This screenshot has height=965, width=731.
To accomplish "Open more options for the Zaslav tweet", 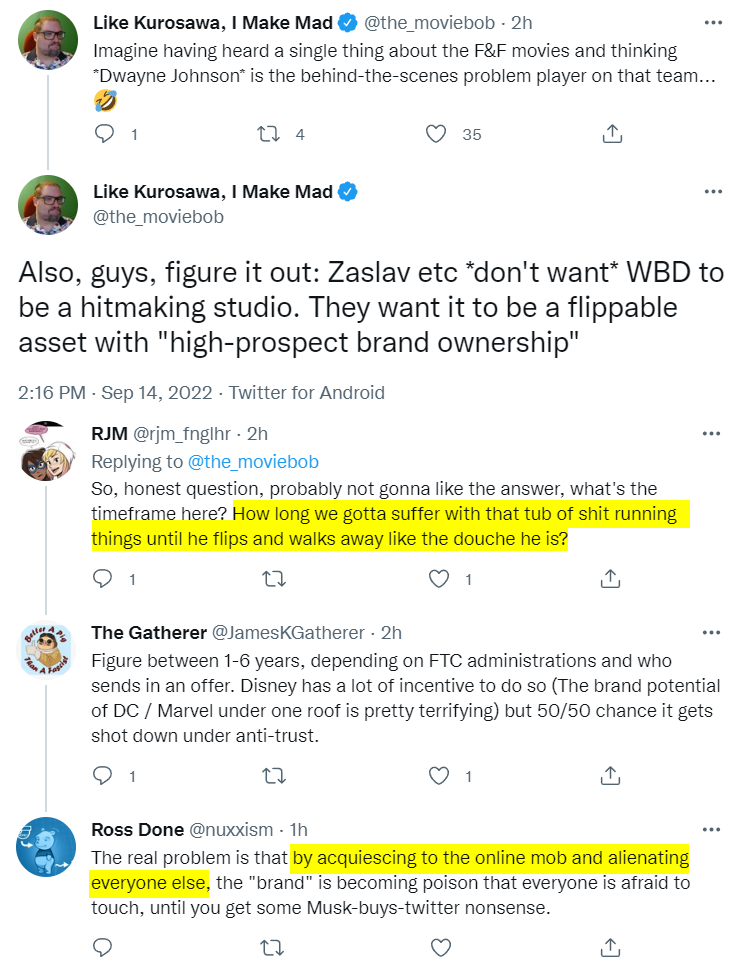I will 711,192.
